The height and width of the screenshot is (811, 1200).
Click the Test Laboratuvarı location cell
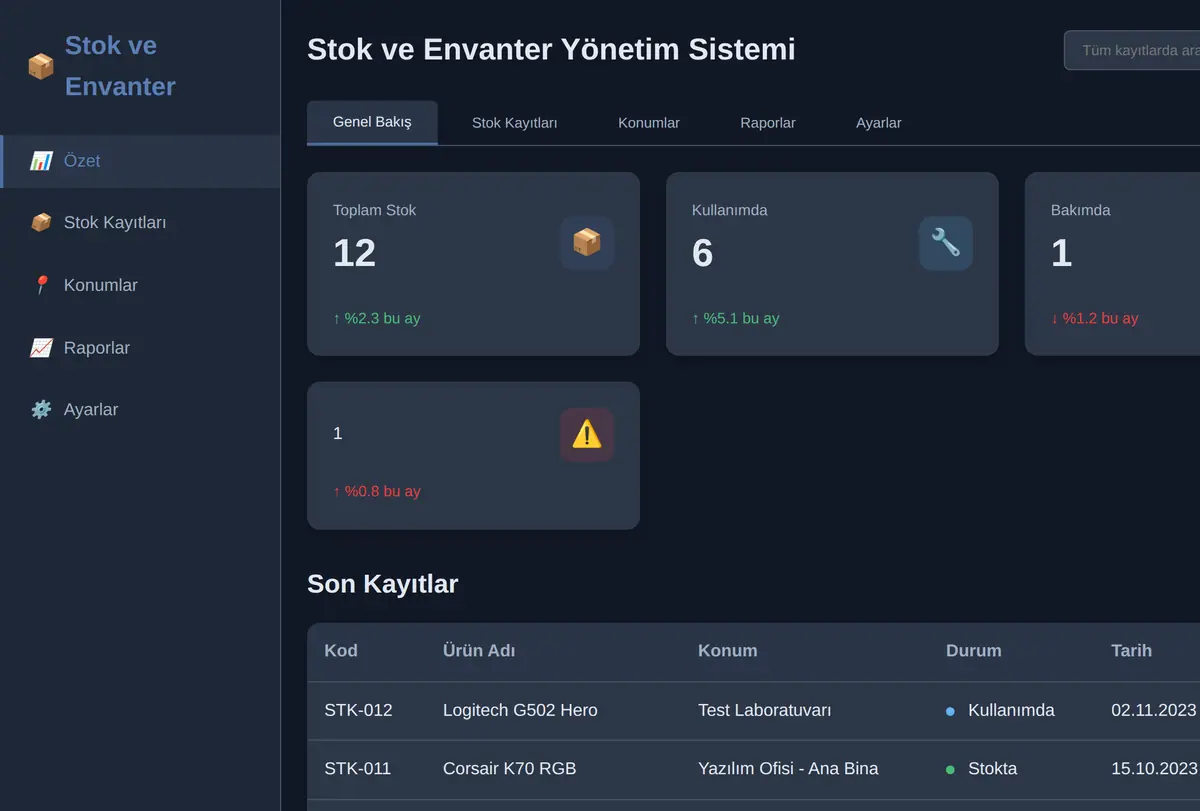764,711
